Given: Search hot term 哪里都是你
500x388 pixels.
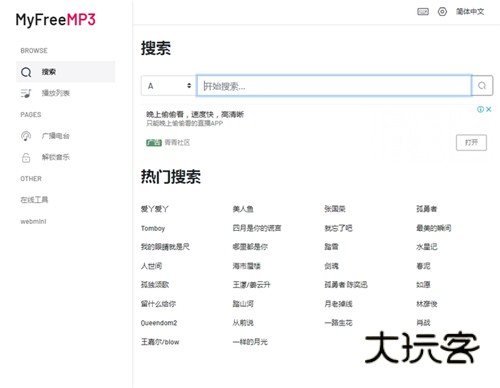Looking at the screenshot, I should 250,247.
